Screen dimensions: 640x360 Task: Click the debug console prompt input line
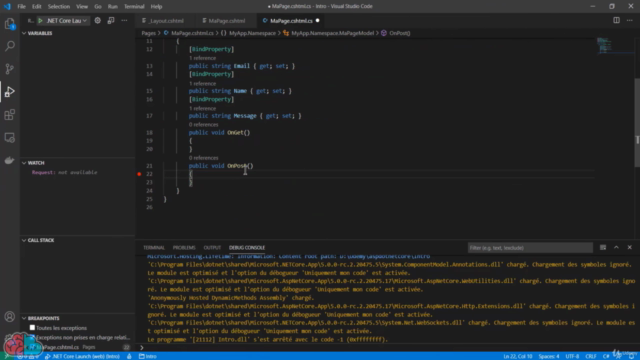[388, 348]
